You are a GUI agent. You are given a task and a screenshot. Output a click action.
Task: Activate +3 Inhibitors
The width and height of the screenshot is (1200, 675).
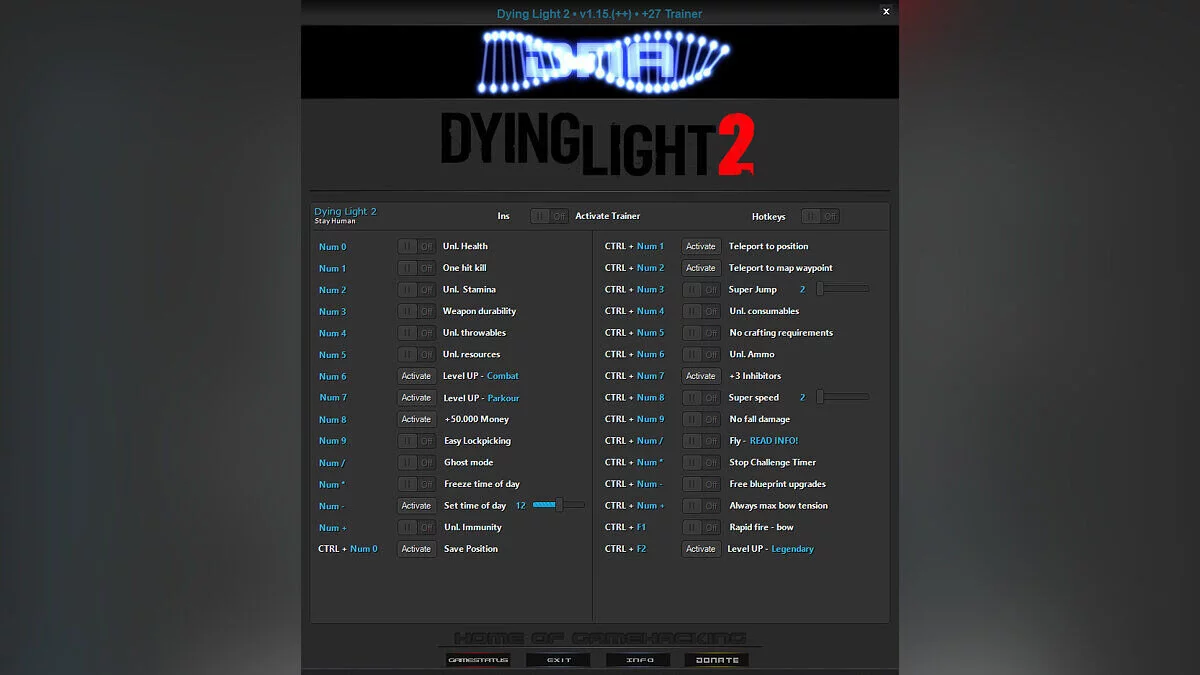(701, 376)
